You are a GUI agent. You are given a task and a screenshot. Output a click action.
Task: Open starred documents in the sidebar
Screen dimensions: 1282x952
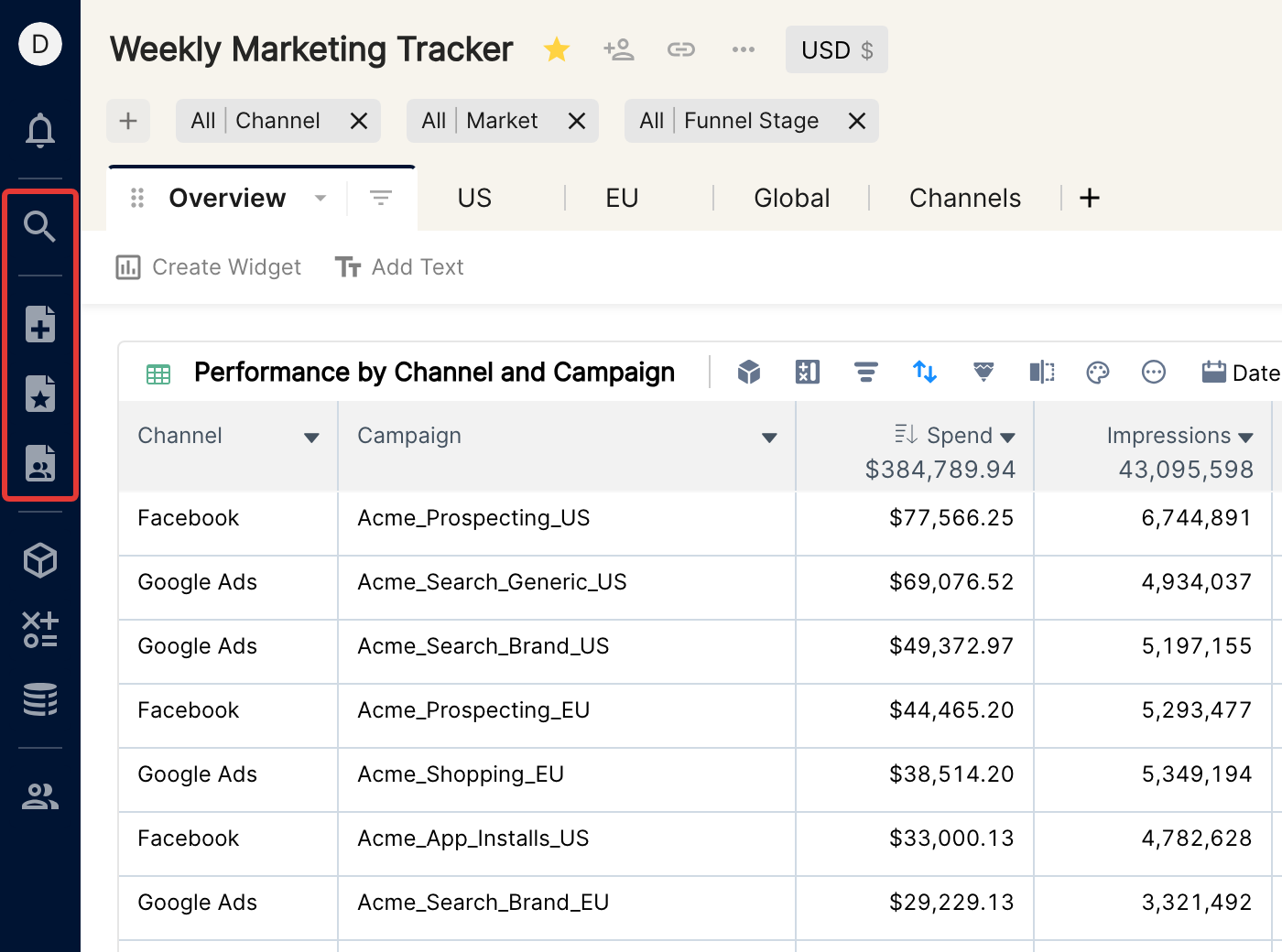click(x=40, y=394)
